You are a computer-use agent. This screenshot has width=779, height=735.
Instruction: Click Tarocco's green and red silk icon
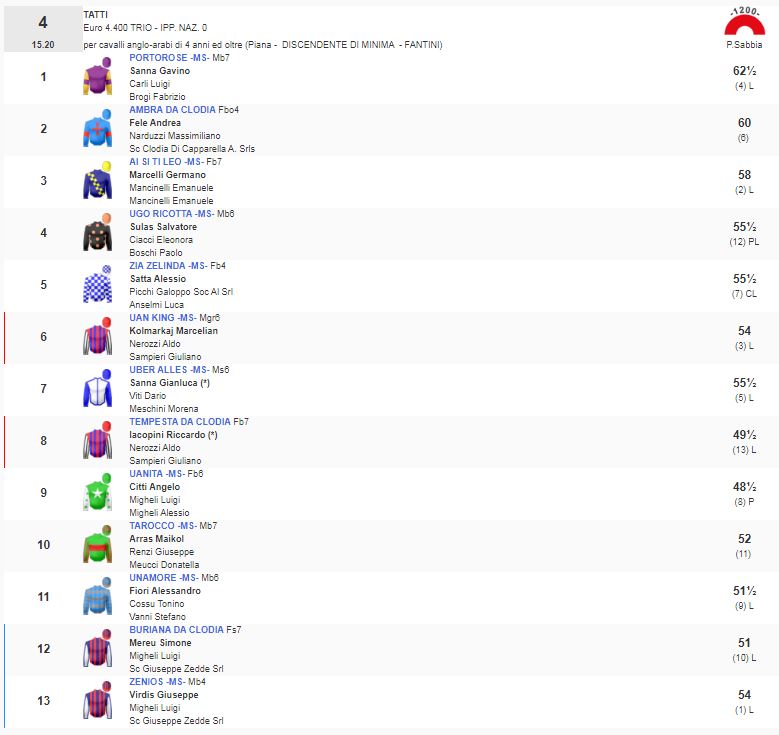coord(97,545)
